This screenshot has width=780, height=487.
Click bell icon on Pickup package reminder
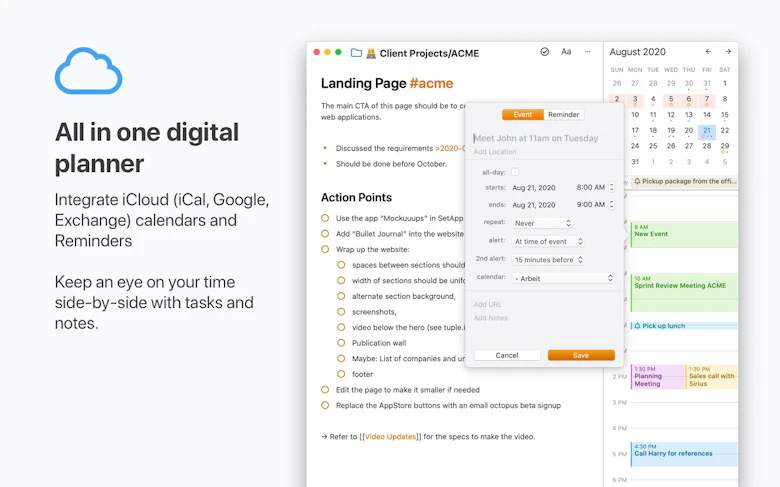pyautogui.click(x=637, y=182)
